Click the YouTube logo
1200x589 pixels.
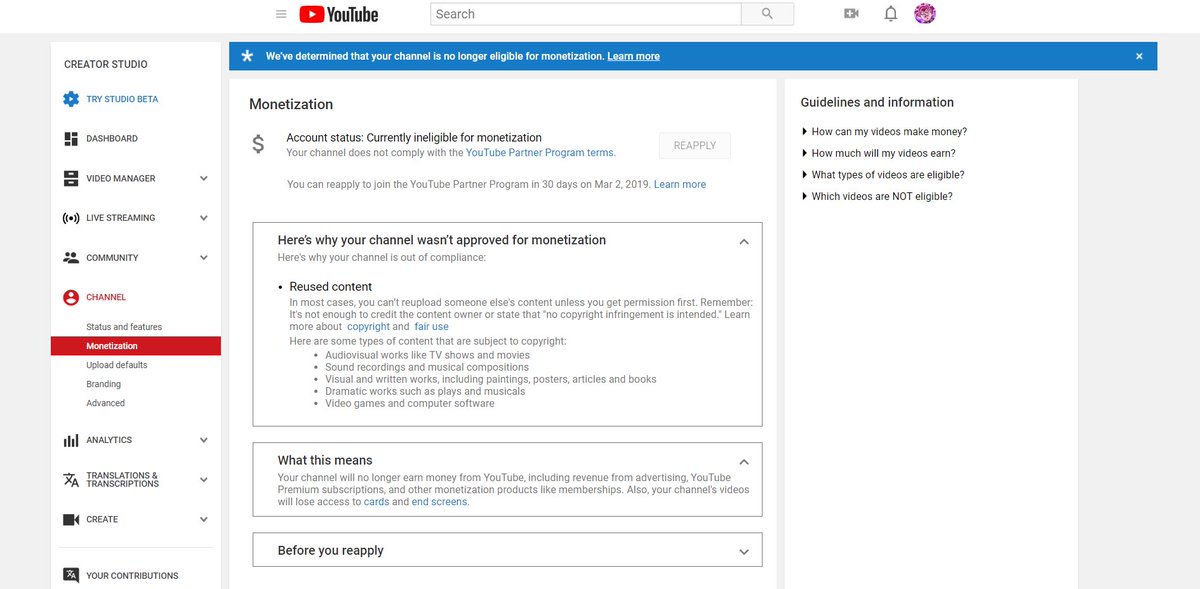[x=338, y=14]
